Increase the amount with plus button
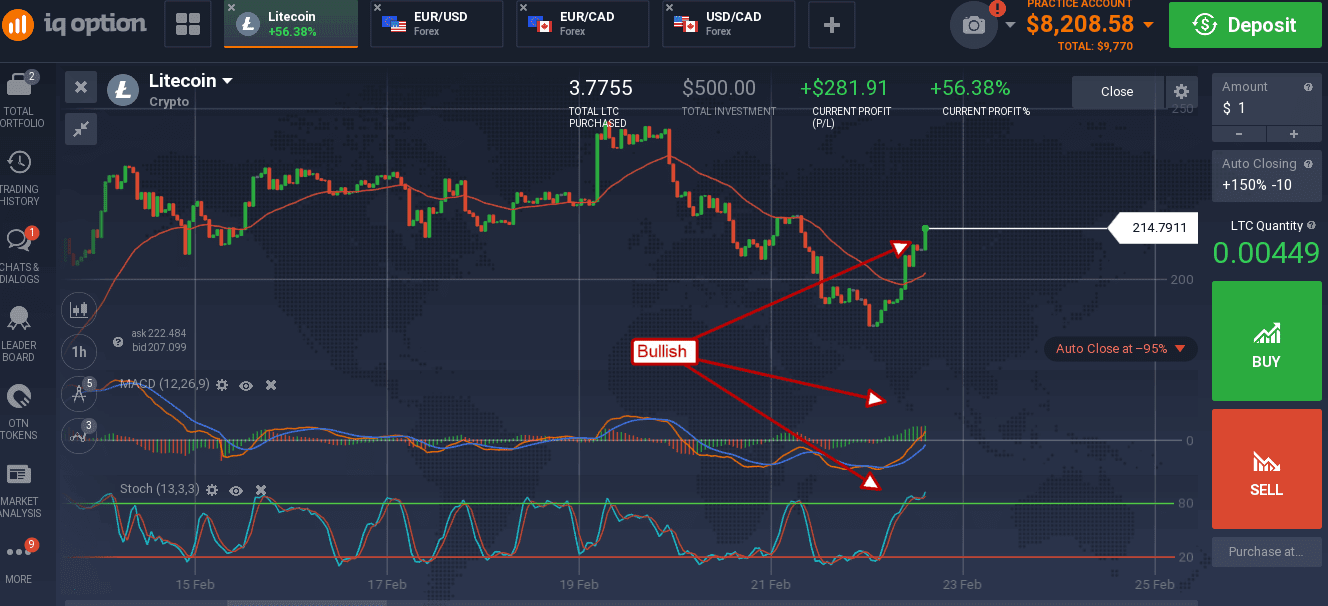The height and width of the screenshot is (606, 1328). (x=1293, y=134)
